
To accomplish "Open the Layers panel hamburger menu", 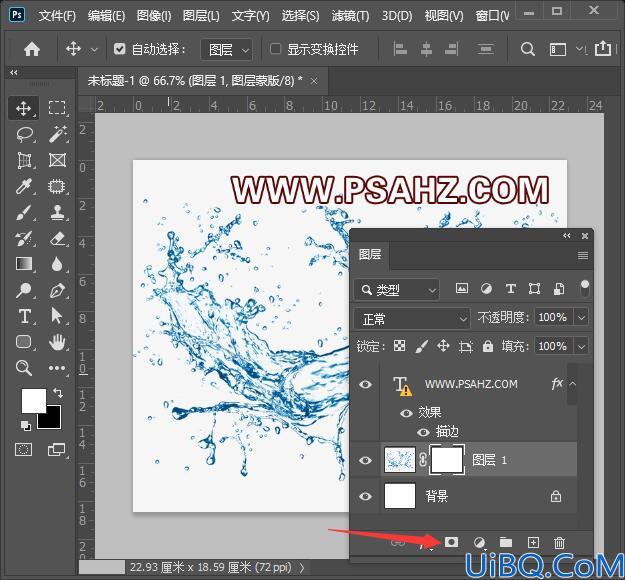I will pos(583,256).
